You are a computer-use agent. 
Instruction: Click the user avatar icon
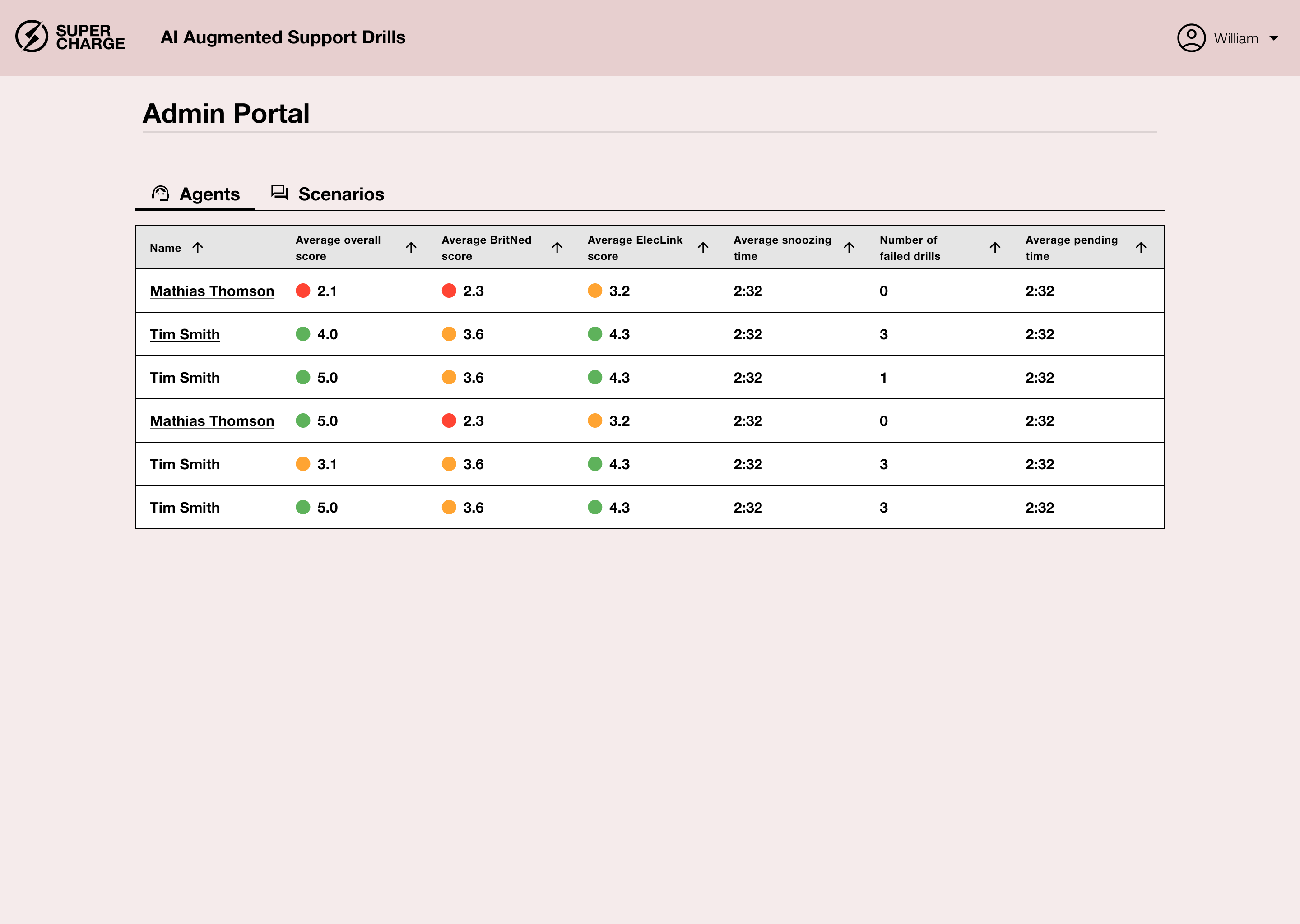[1191, 37]
